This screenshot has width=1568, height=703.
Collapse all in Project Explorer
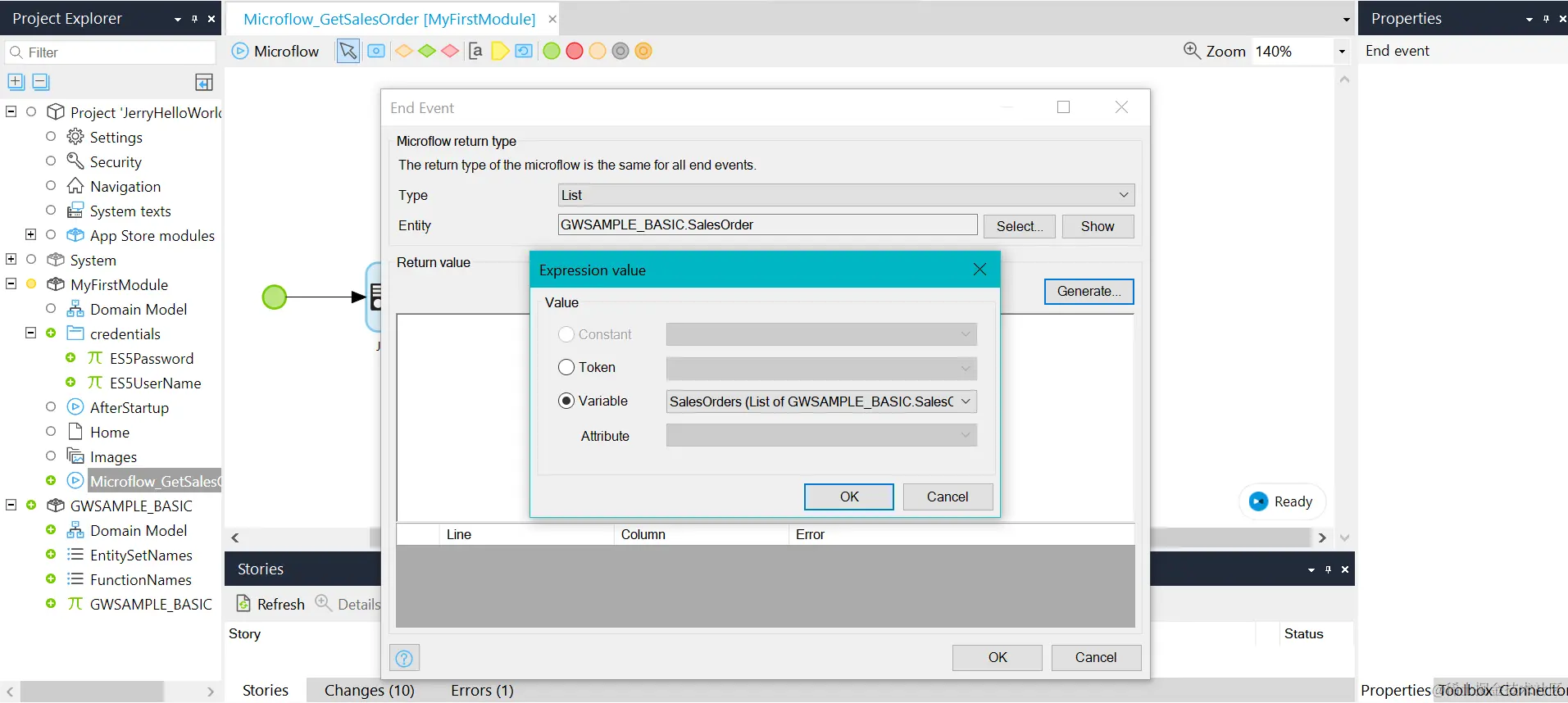[x=41, y=81]
